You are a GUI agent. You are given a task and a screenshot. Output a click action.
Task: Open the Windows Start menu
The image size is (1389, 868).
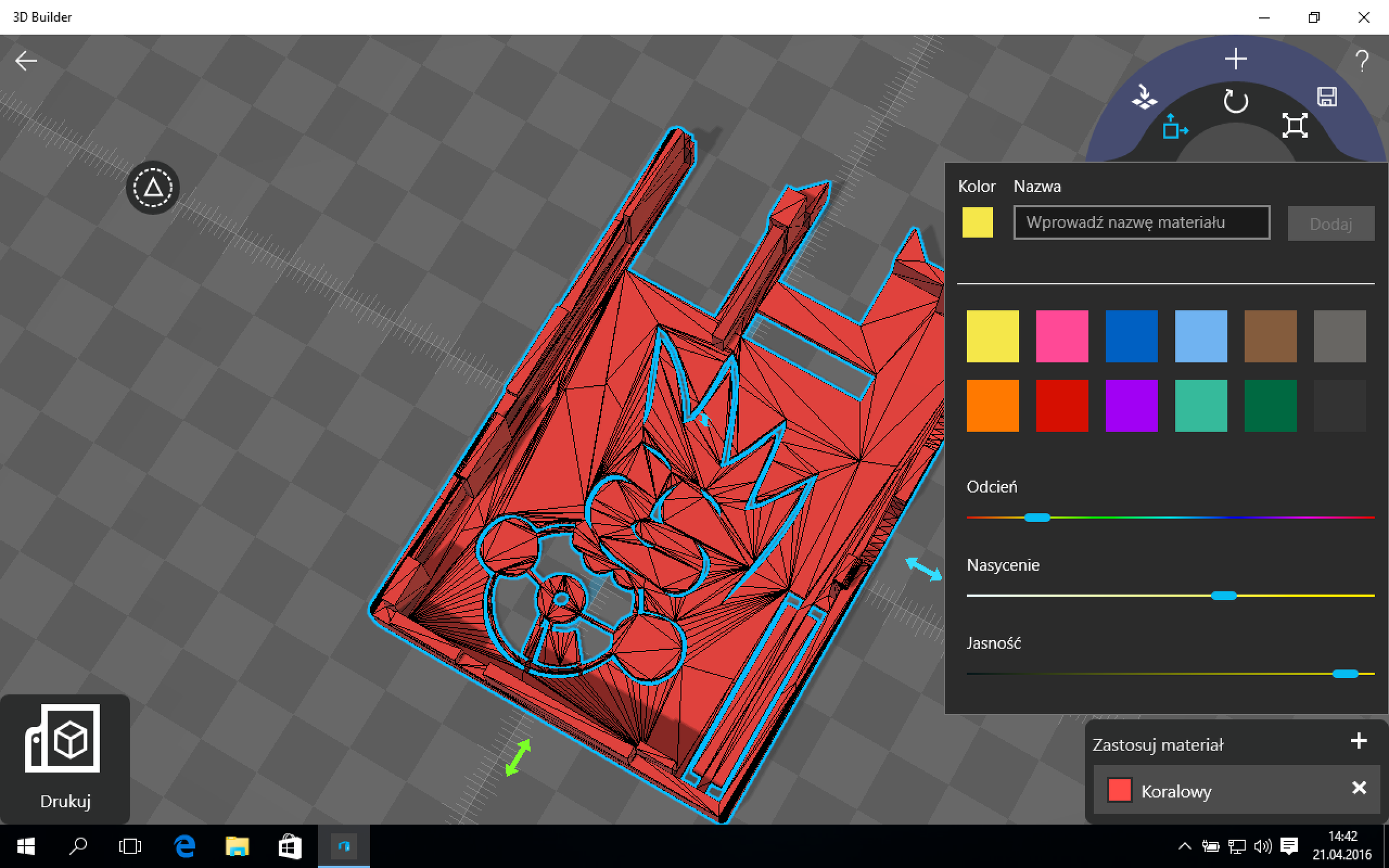tap(26, 846)
